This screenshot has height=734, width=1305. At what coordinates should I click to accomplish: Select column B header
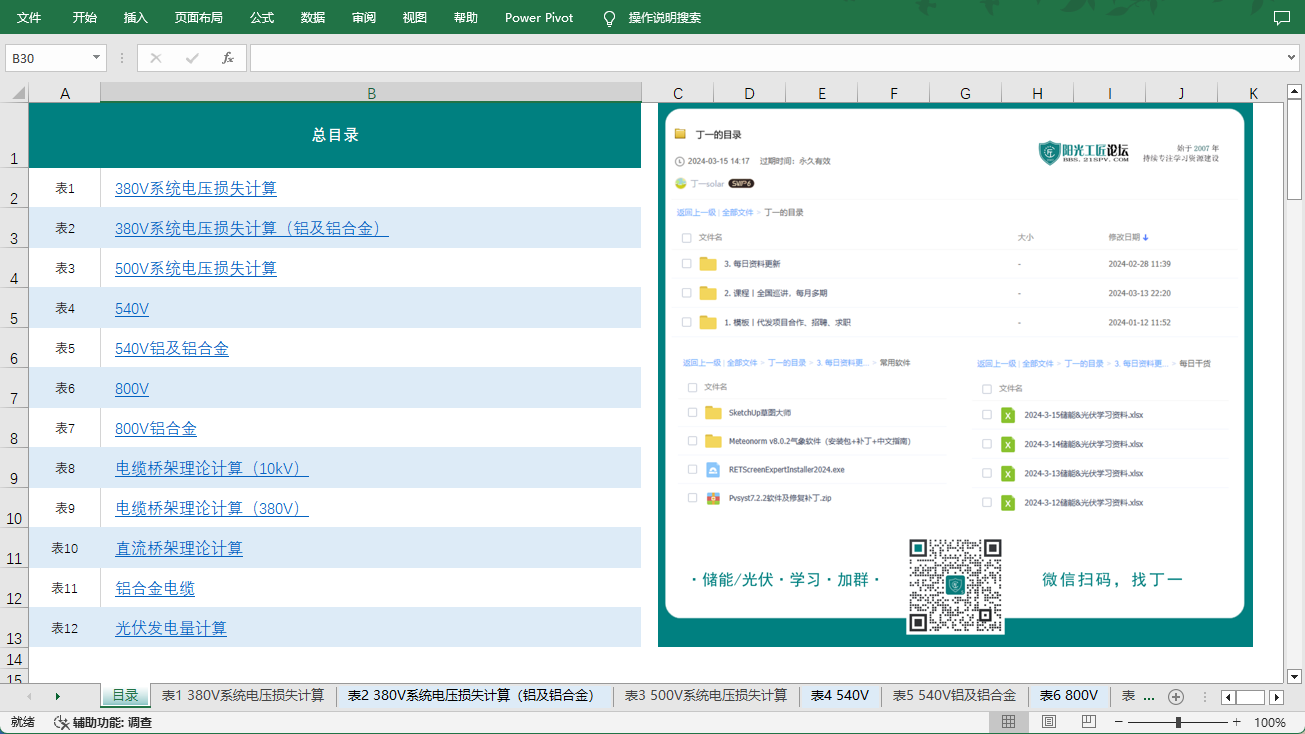tap(371, 93)
